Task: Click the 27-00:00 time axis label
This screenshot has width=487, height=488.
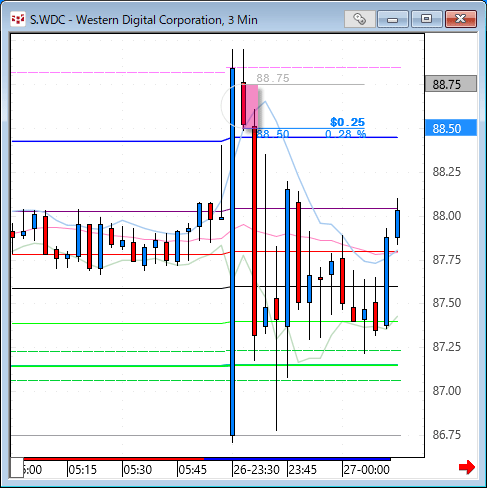Action: coord(366,470)
